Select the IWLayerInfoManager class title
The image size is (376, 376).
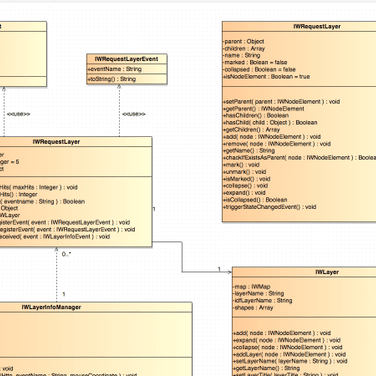click(51, 307)
